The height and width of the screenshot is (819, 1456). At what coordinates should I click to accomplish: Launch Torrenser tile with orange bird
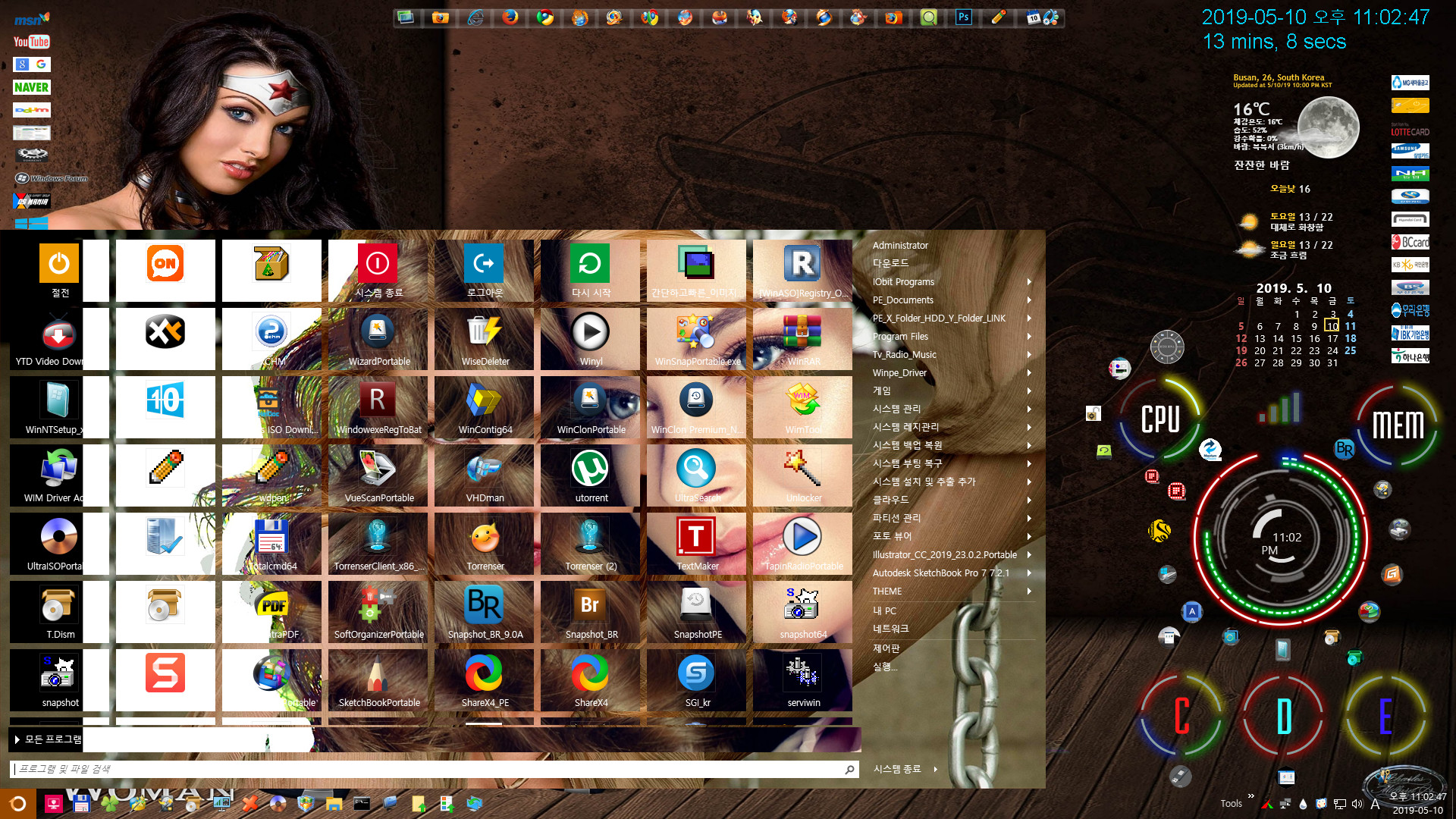[x=484, y=544]
